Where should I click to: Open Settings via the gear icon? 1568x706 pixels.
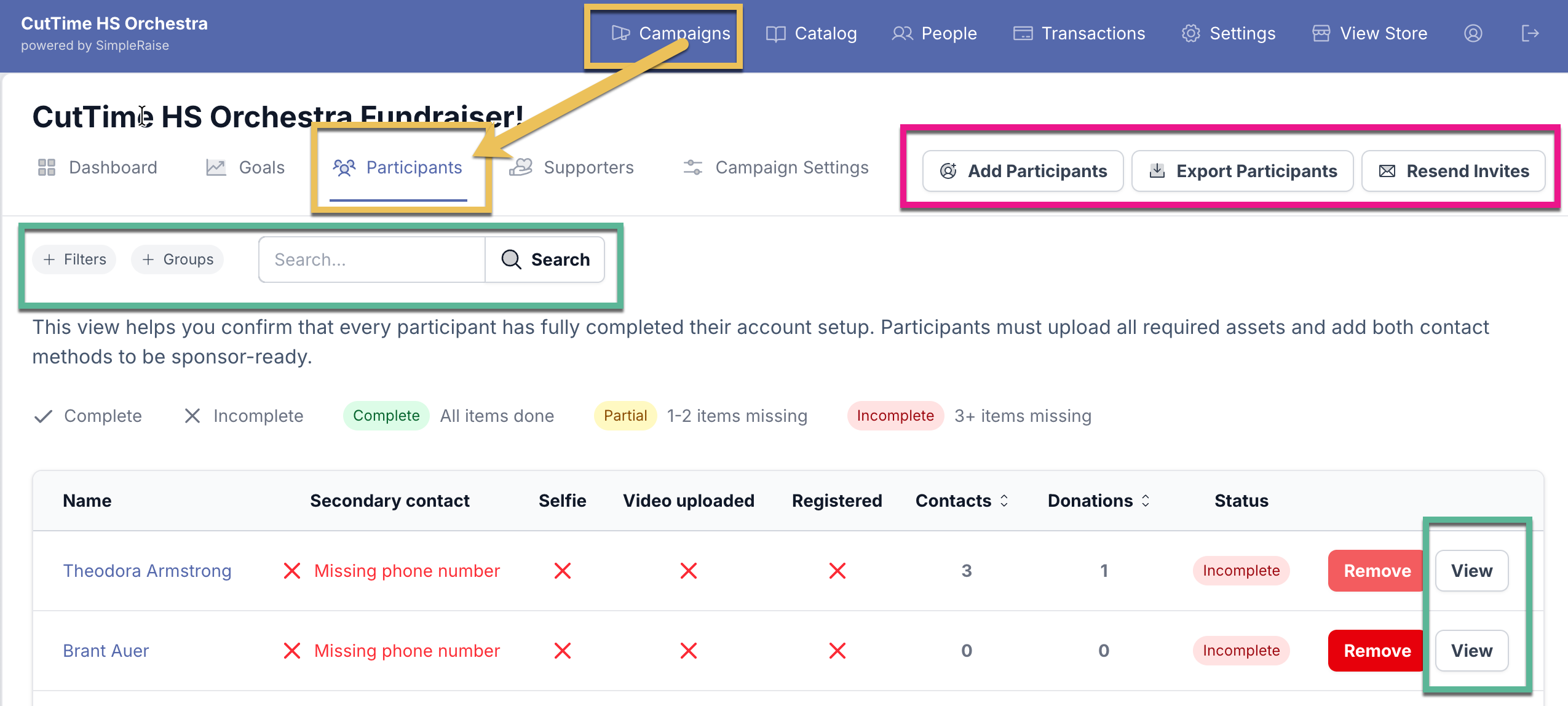tap(1190, 33)
